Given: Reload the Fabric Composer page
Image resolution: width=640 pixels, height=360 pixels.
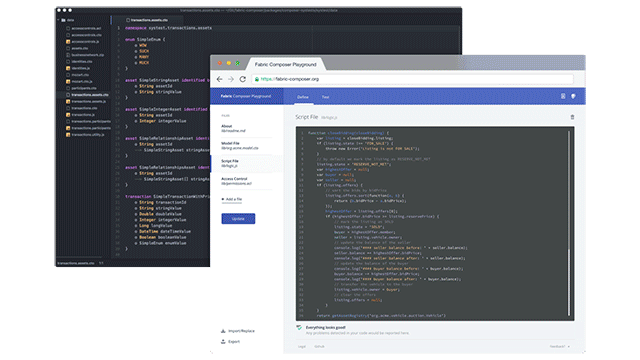Looking at the screenshot, I should (x=242, y=79).
